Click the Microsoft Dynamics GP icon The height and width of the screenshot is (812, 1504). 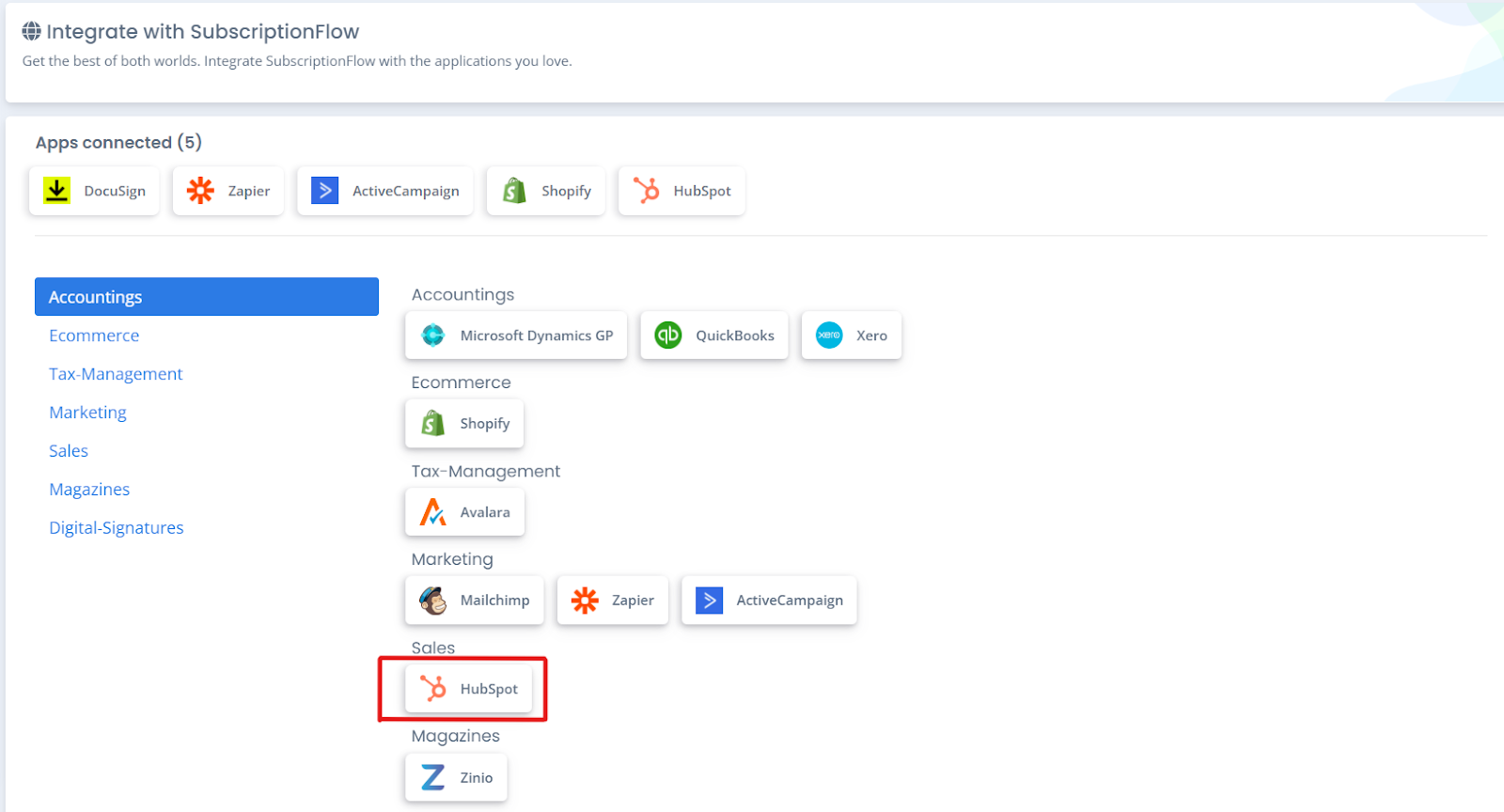point(432,336)
